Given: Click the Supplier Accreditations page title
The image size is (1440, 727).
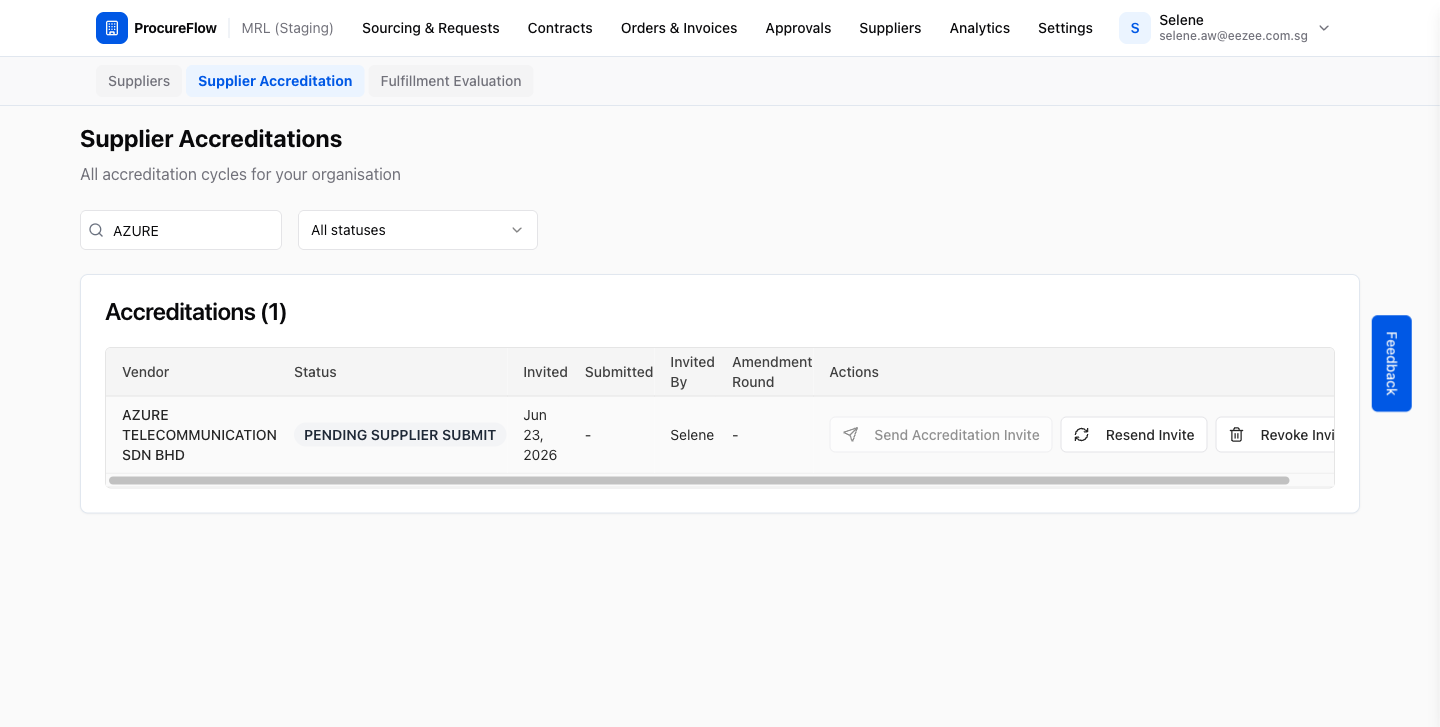Looking at the screenshot, I should [211, 139].
